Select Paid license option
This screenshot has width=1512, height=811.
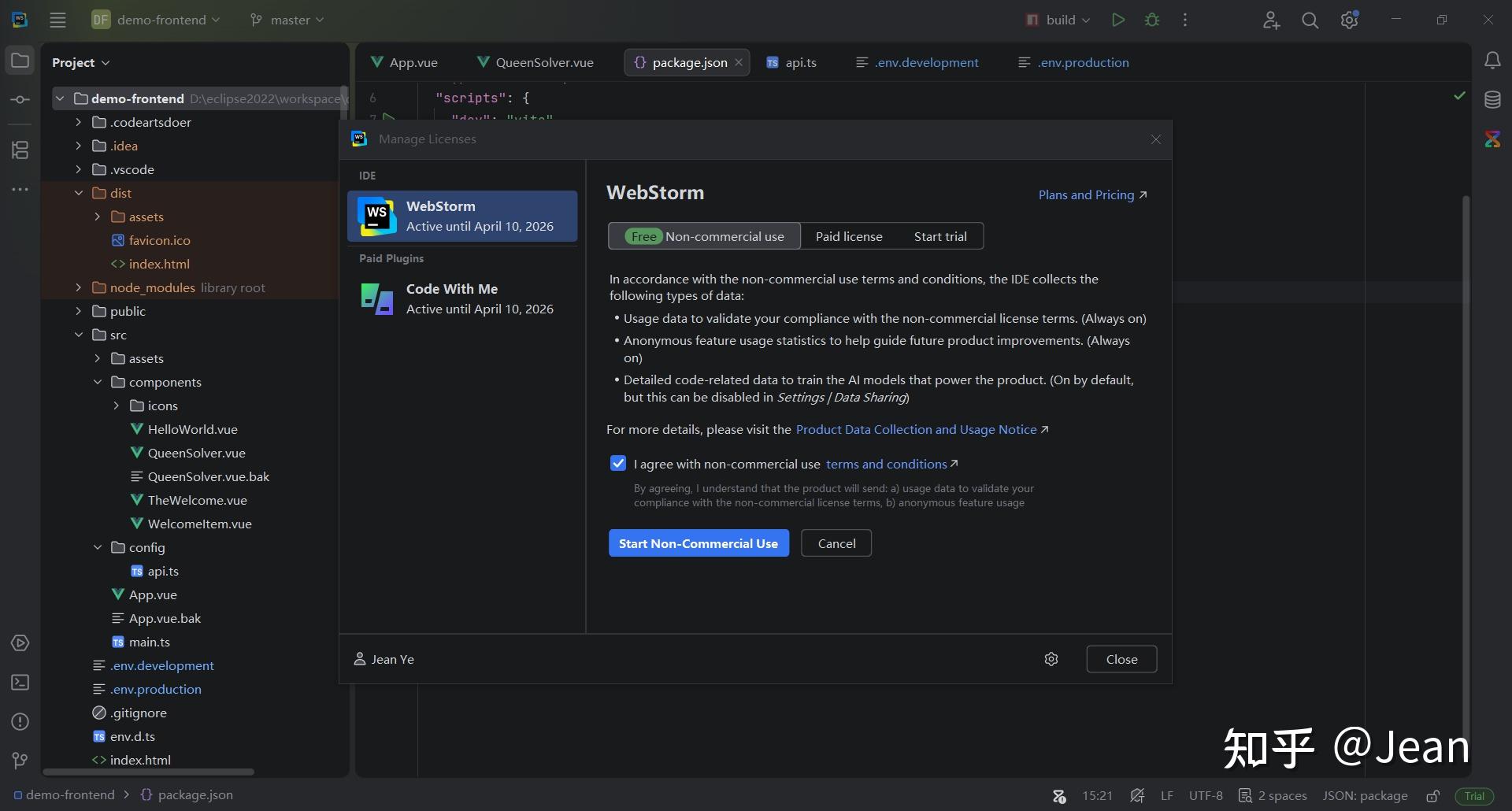click(849, 236)
